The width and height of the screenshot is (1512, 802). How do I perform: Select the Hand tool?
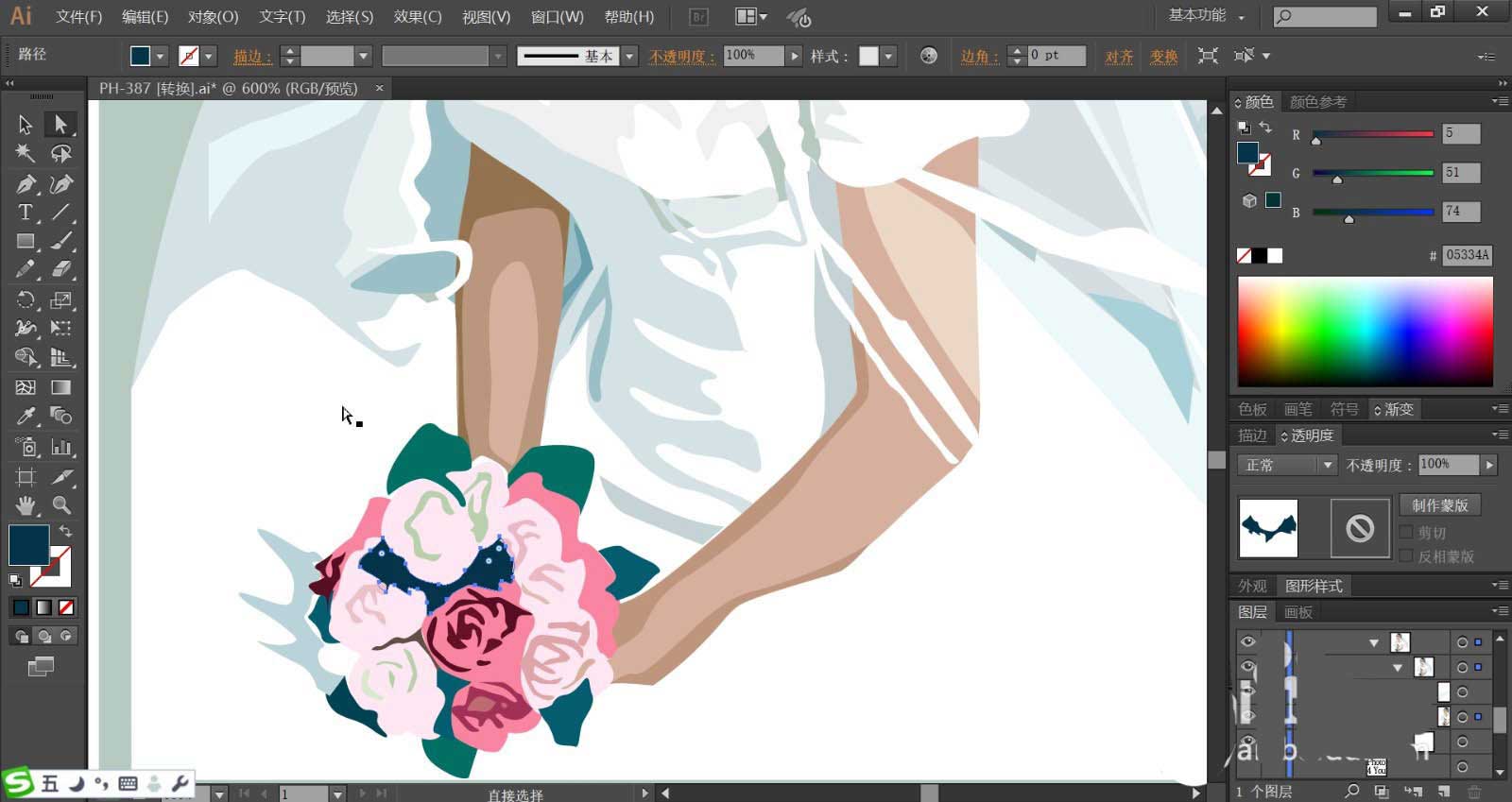pyautogui.click(x=26, y=505)
